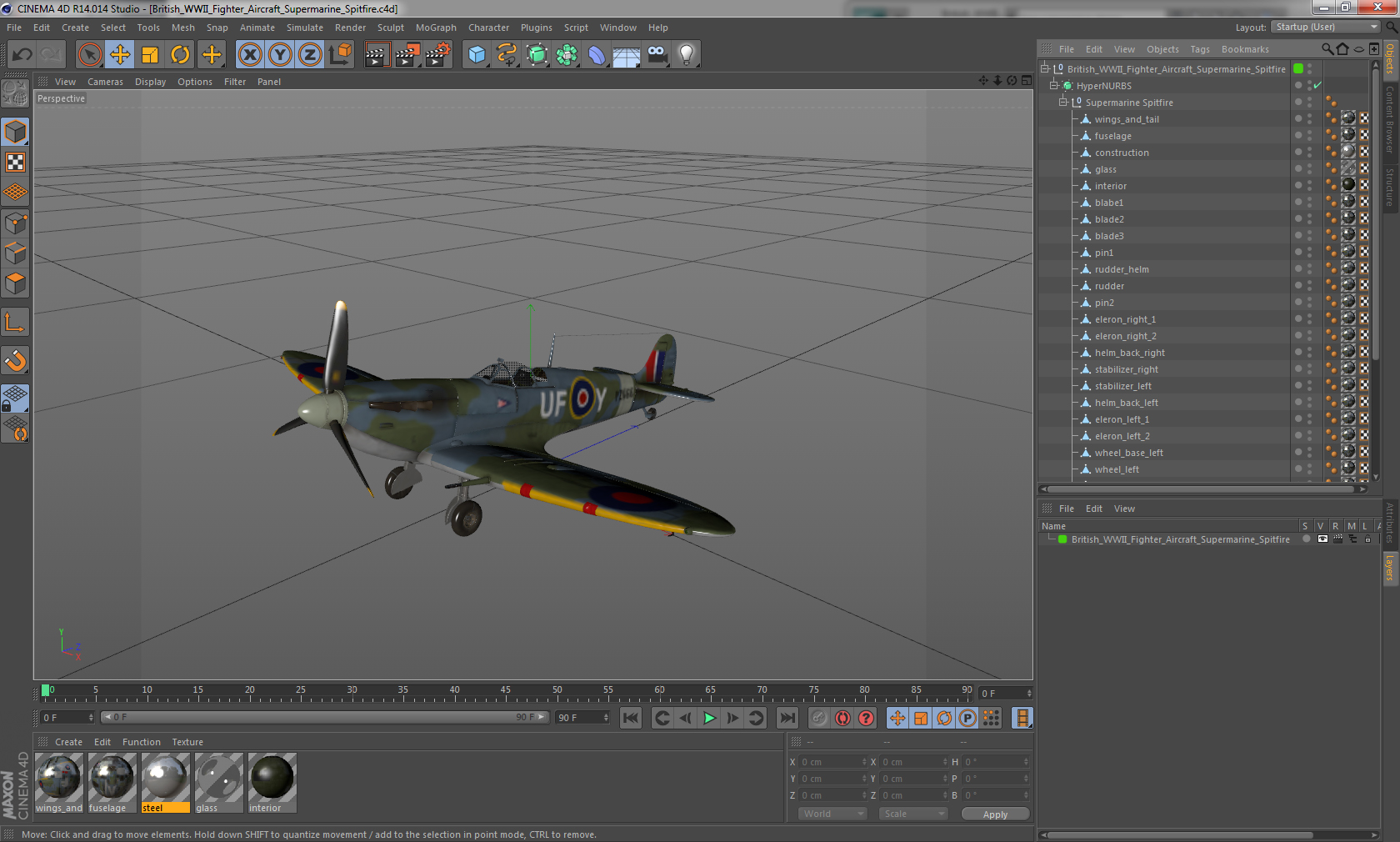Toggle visibility dot for glass object

point(1298,168)
